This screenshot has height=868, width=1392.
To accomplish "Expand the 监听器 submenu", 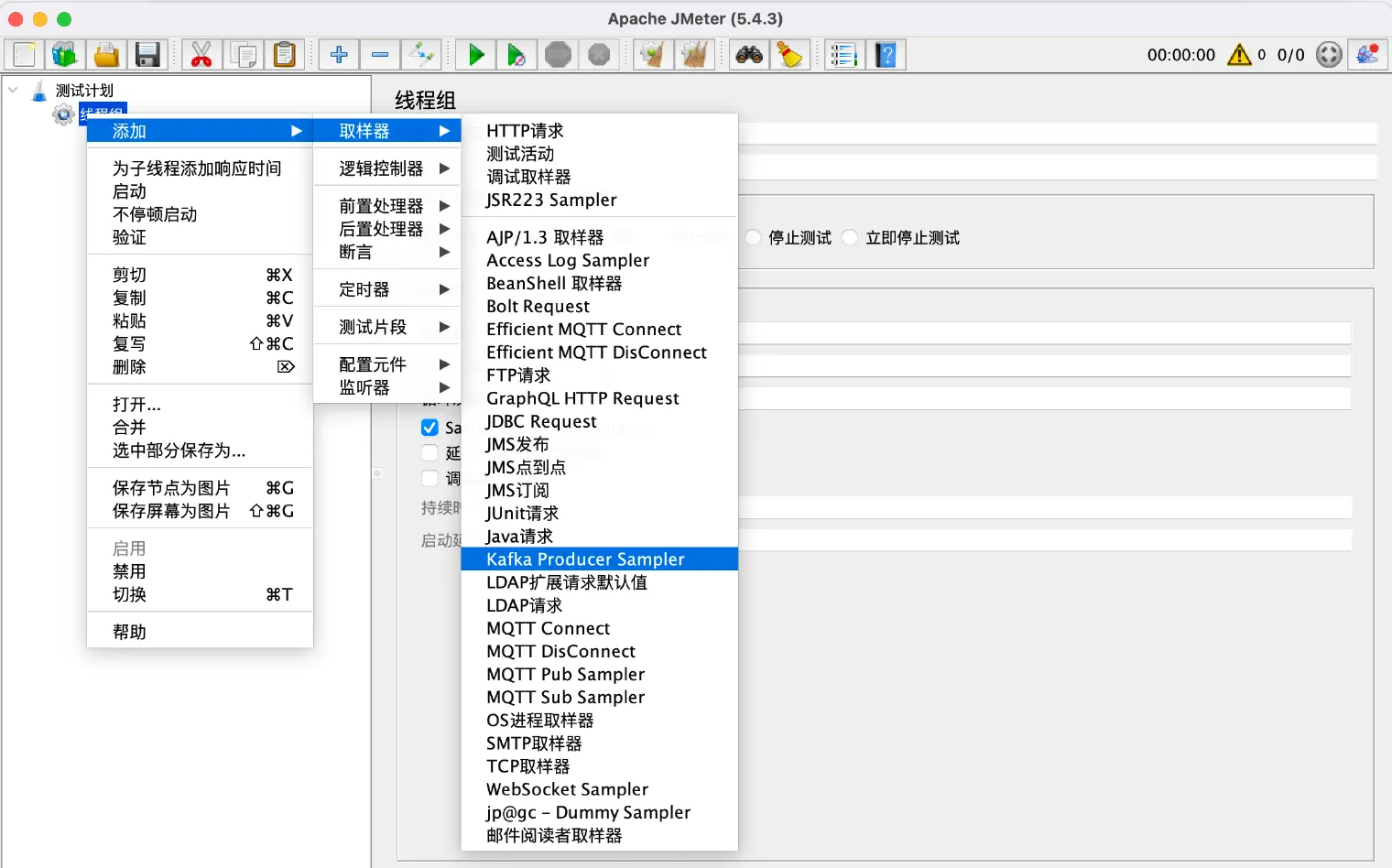I will 387,387.
